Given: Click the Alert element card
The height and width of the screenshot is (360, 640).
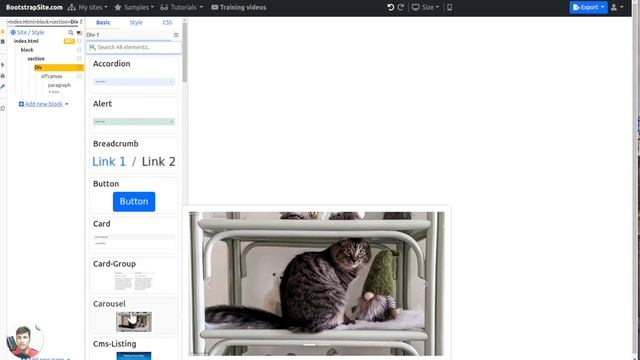Looking at the screenshot, I should pyautogui.click(x=134, y=115).
